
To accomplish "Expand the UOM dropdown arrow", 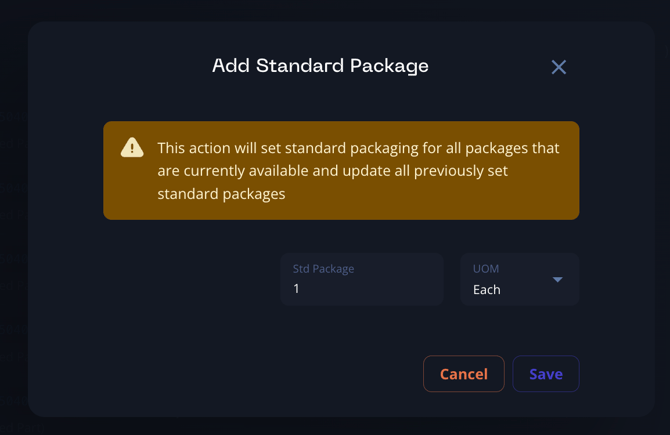I will (x=558, y=280).
